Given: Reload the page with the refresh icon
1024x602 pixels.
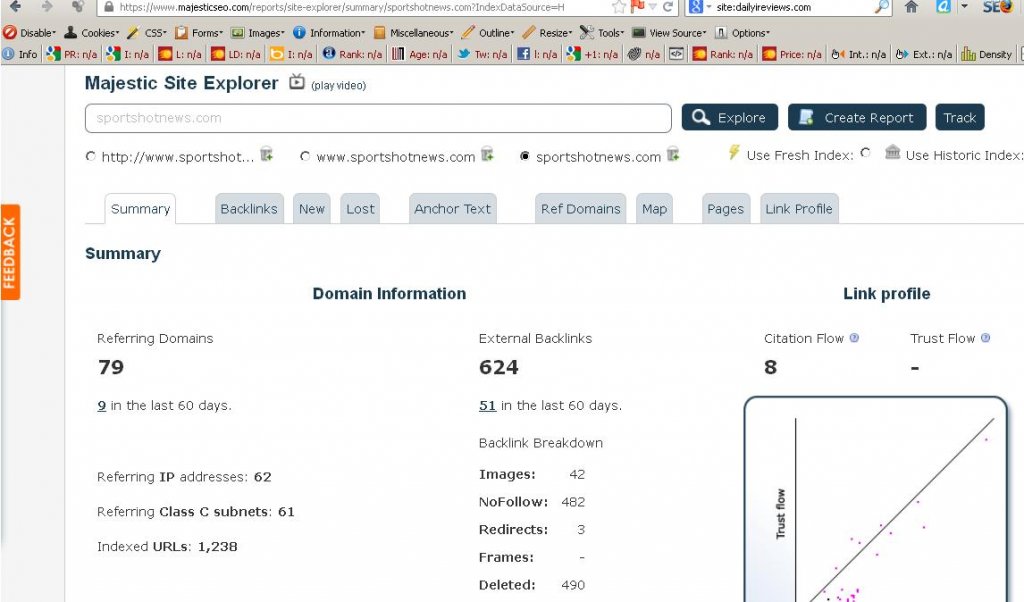Looking at the screenshot, I should (667, 7).
